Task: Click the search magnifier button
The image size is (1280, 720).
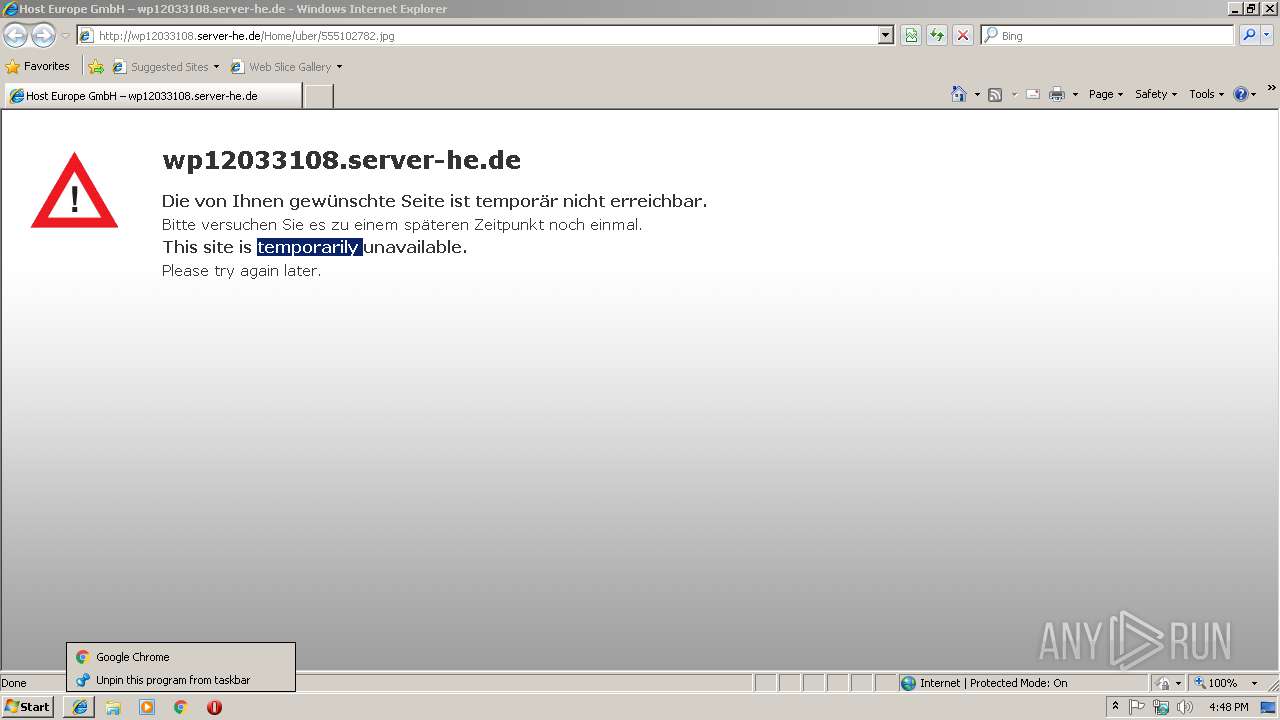Action: point(1249,36)
